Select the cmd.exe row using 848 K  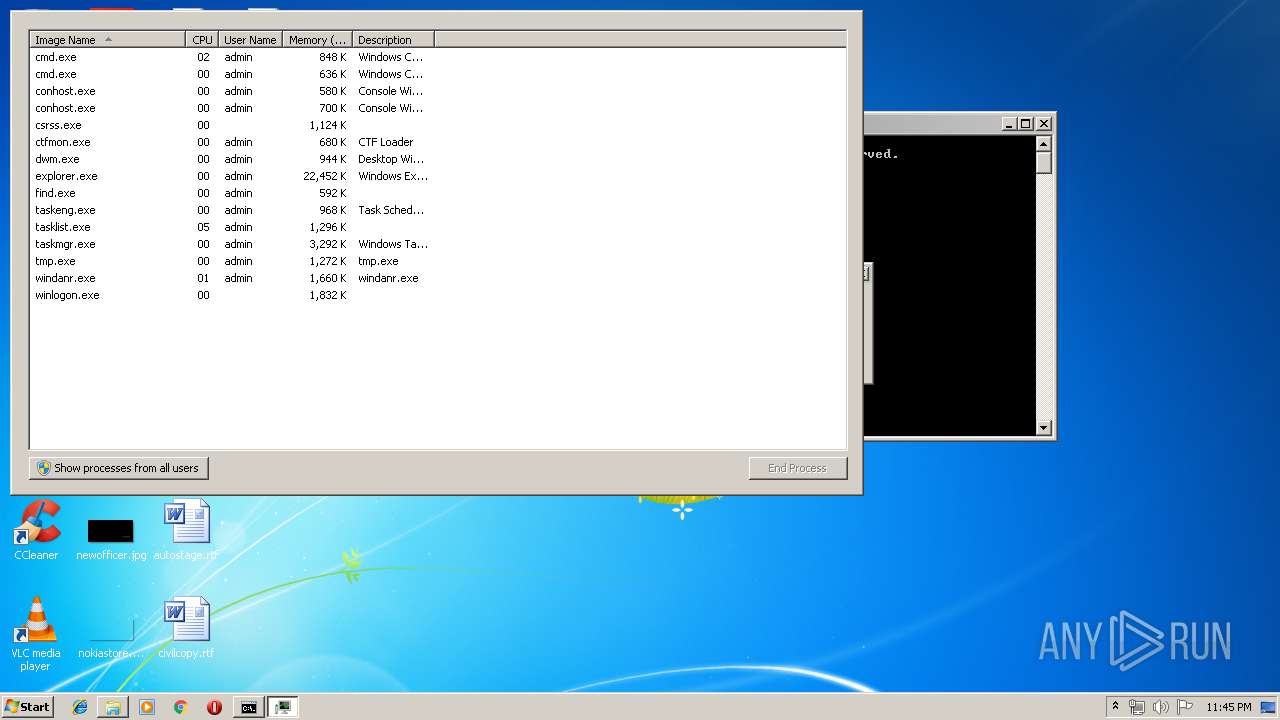(x=438, y=57)
